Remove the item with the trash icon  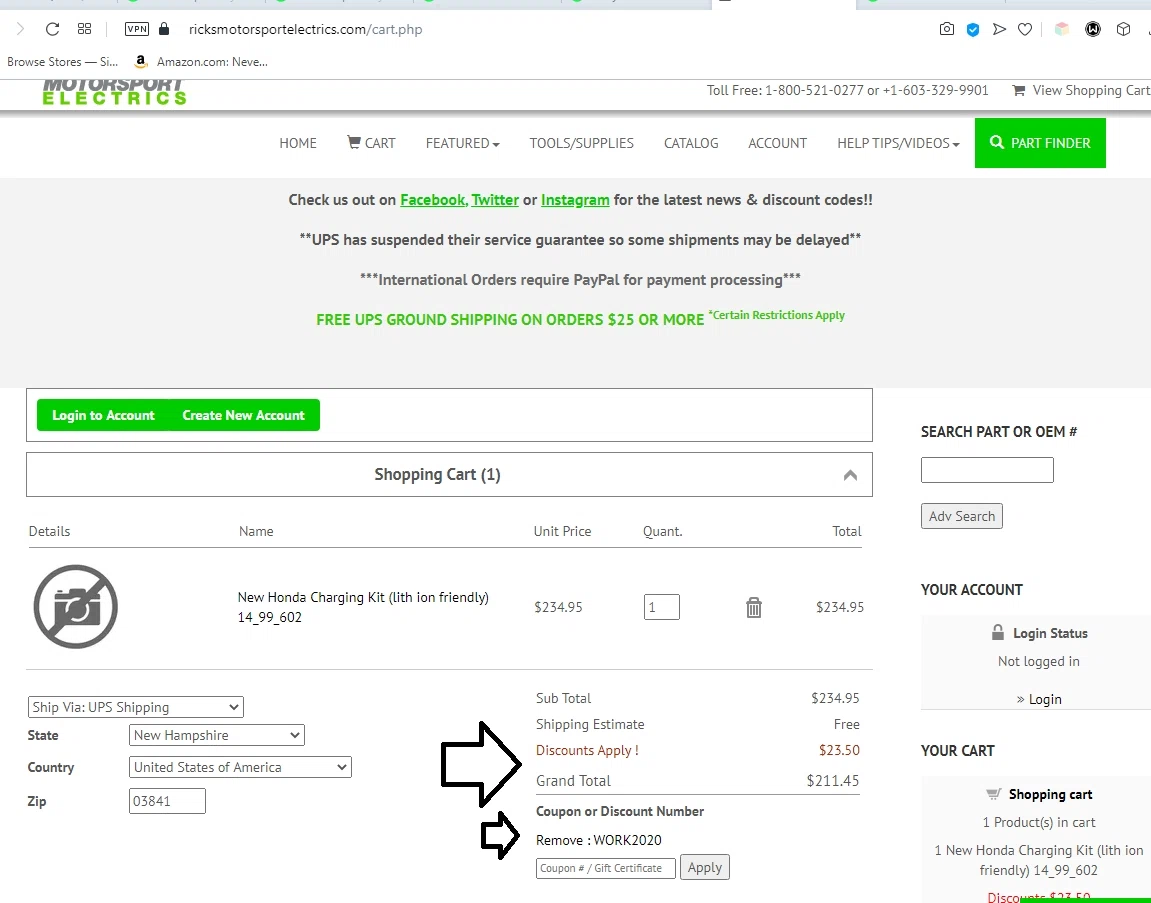point(754,607)
